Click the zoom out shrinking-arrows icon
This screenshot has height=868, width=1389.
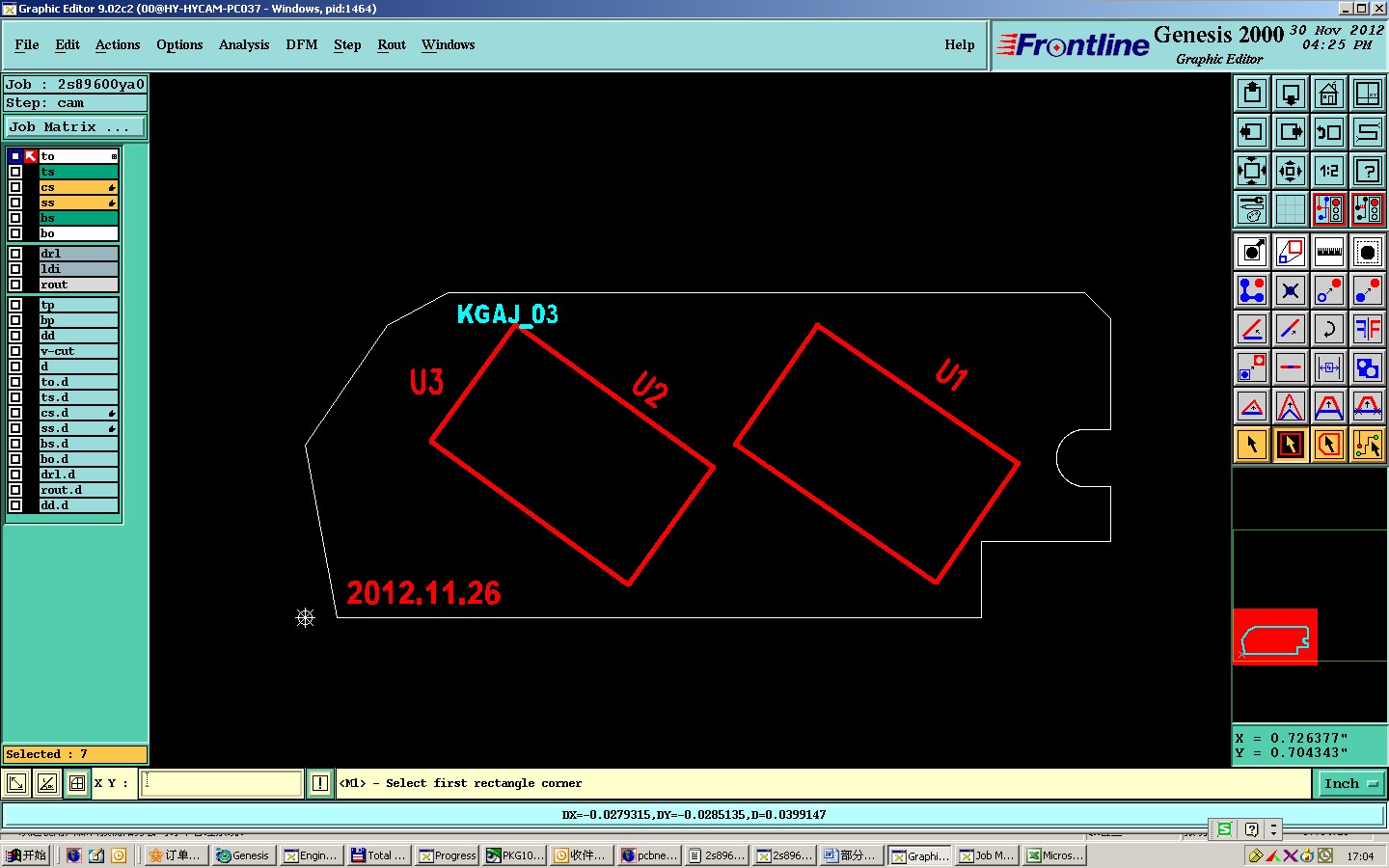coord(1291,171)
